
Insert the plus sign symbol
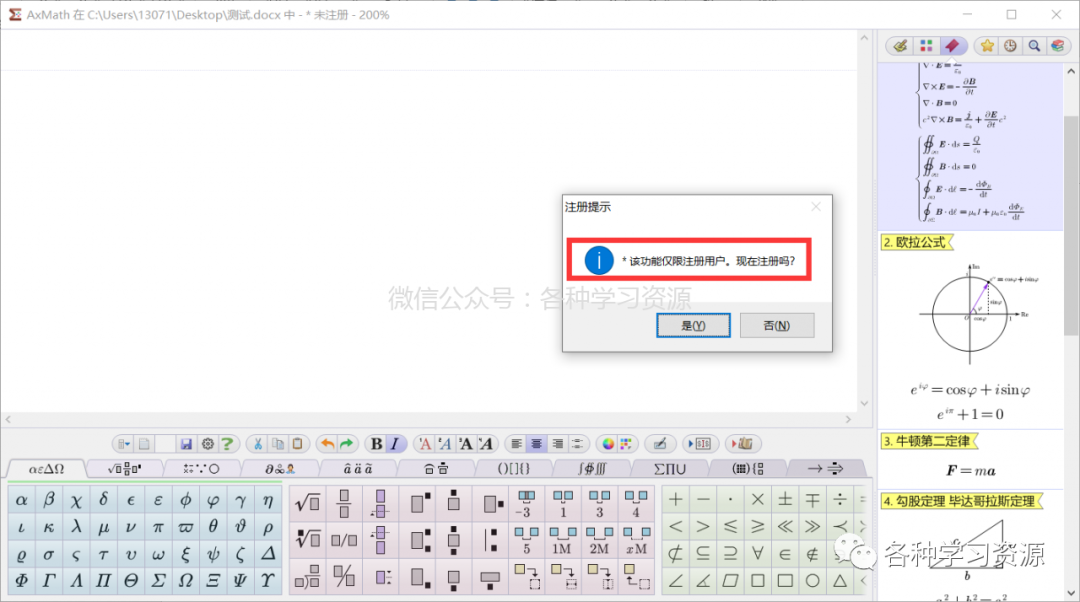[676, 500]
